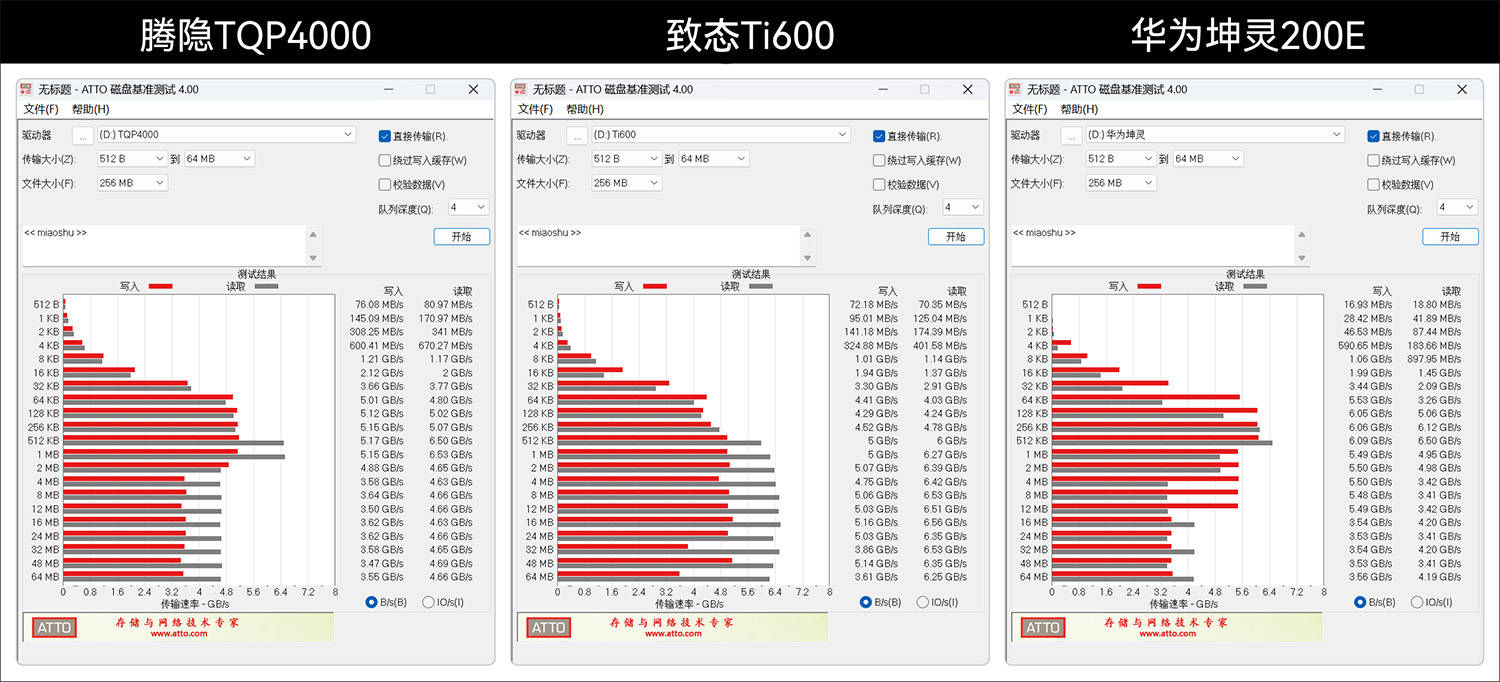Open 64 MB transfer size dropdown in TQP4000 window

(x=219, y=158)
